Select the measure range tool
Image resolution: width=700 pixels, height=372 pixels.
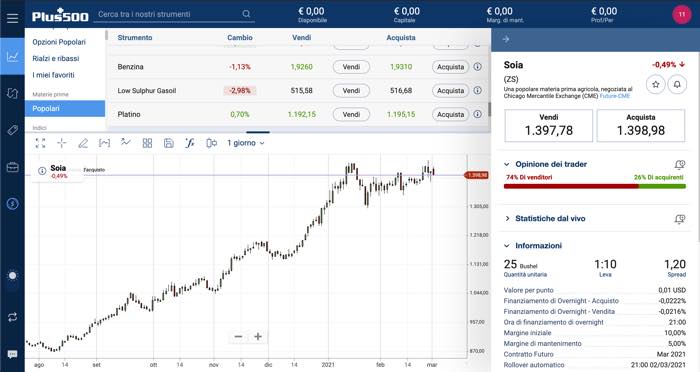pos(104,143)
